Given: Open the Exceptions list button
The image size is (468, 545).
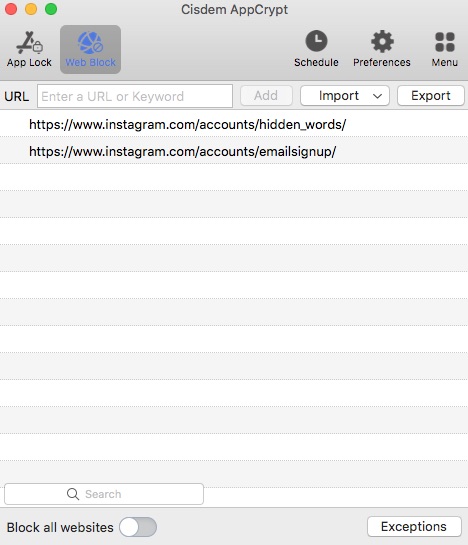Looking at the screenshot, I should tap(414, 527).
